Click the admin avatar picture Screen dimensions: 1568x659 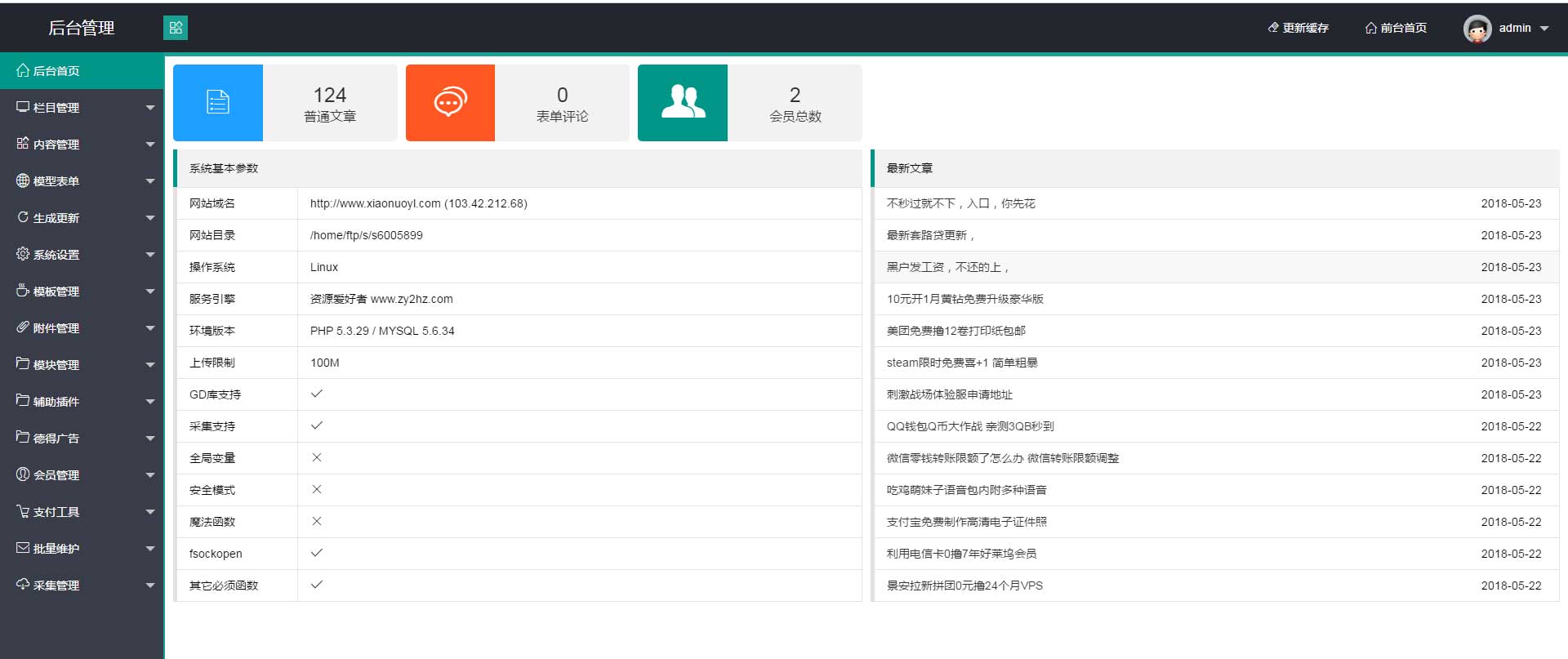pos(1477,29)
